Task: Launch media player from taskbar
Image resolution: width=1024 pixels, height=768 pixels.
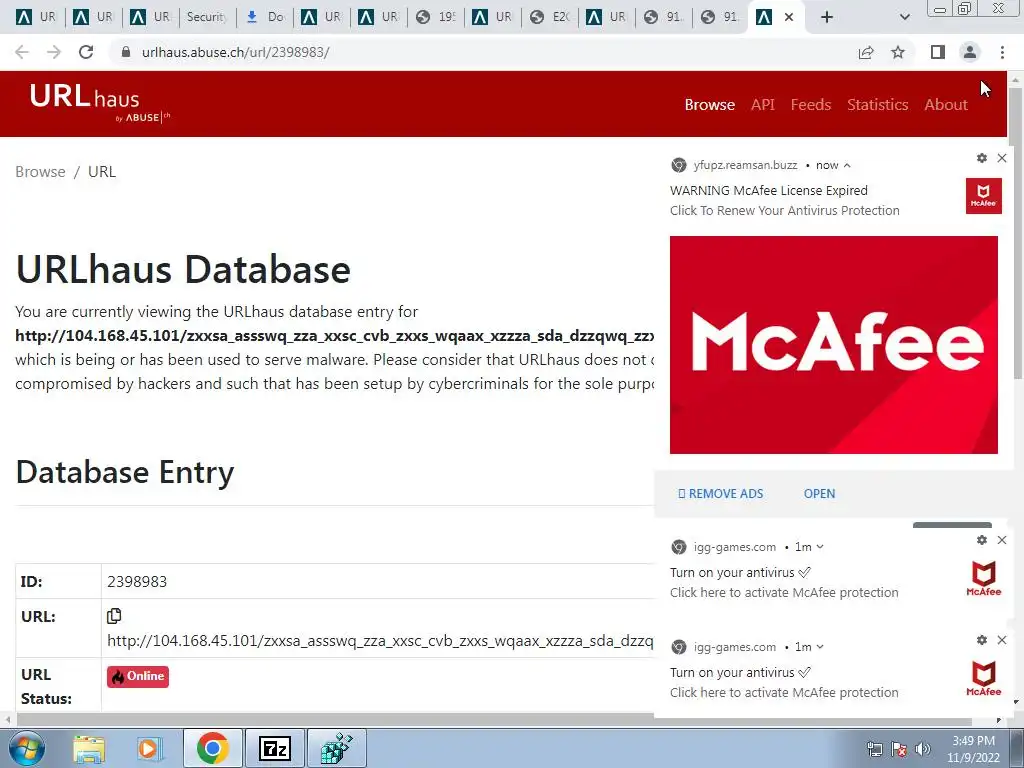Action: point(148,748)
